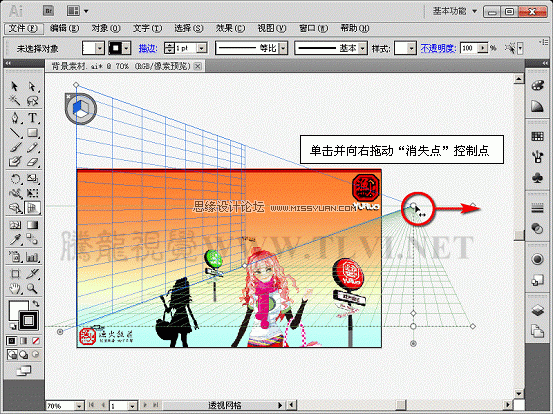The image size is (553, 414).
Task: Select the Column Graph tool
Action: point(32,257)
